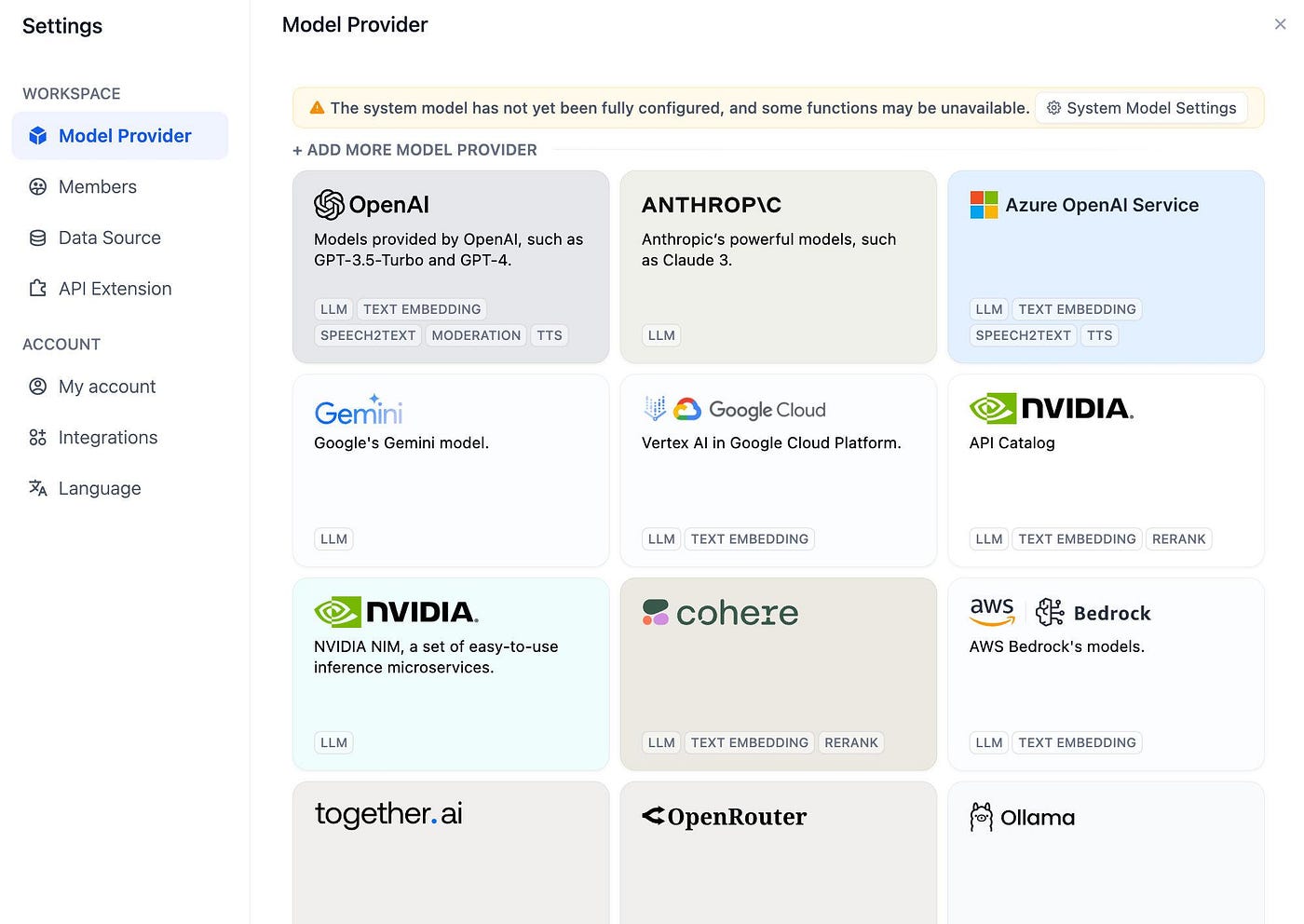Open API Extension via its sidebar icon
Screen dimensions: 1304x924
click(x=37, y=289)
